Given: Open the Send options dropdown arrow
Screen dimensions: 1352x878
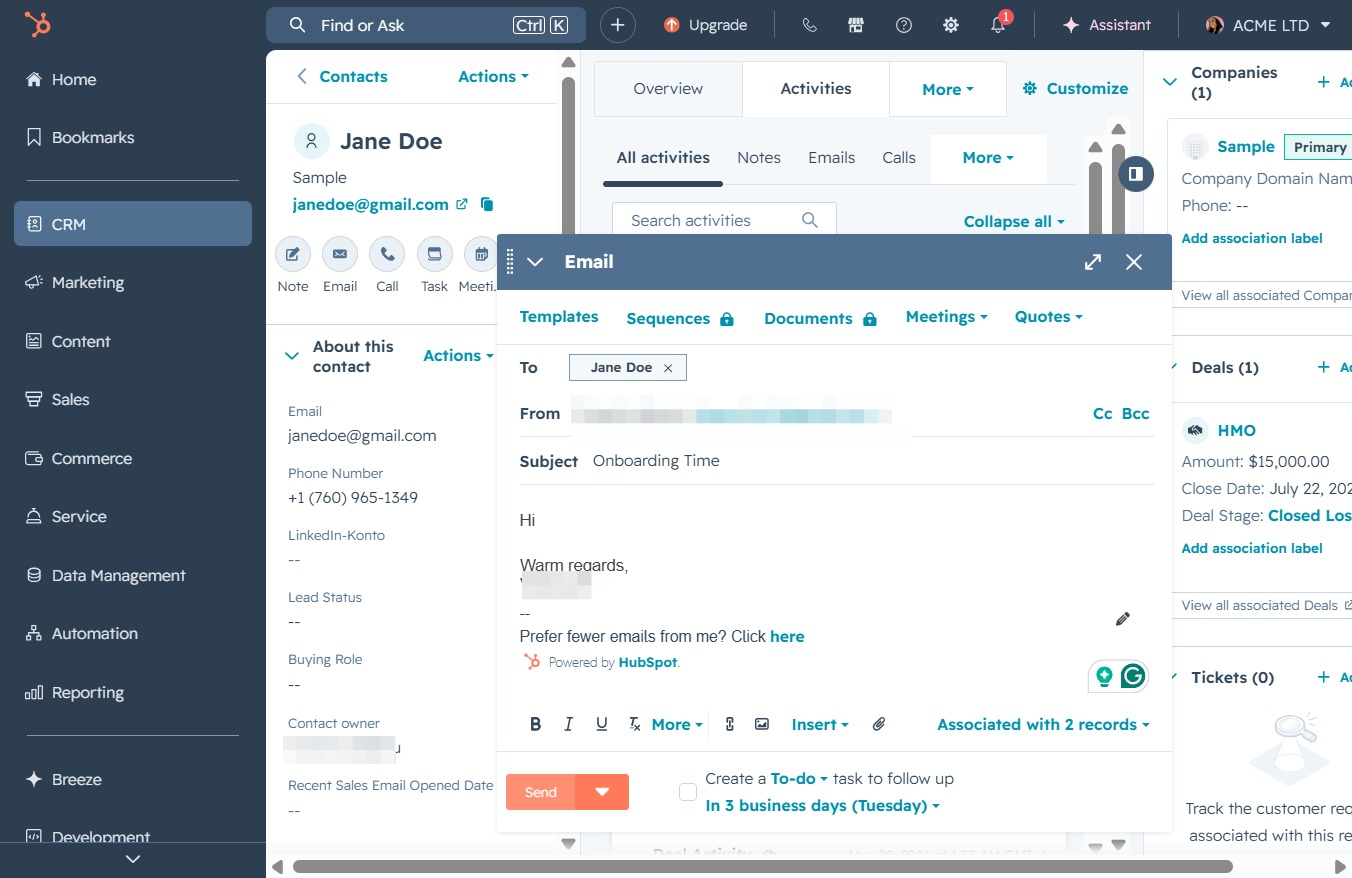Looking at the screenshot, I should (602, 792).
